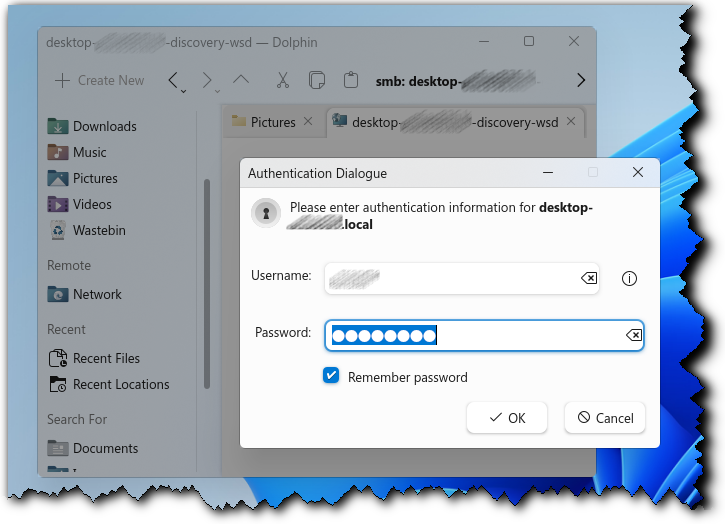Close the discovery-wsd tab
Image resolution: width=725 pixels, height=524 pixels.
tap(571, 122)
